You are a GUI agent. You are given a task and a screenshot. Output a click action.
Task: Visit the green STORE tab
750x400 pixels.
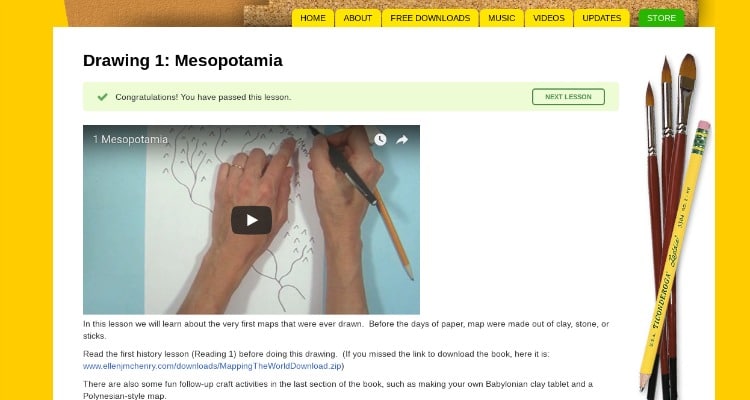(x=662, y=18)
